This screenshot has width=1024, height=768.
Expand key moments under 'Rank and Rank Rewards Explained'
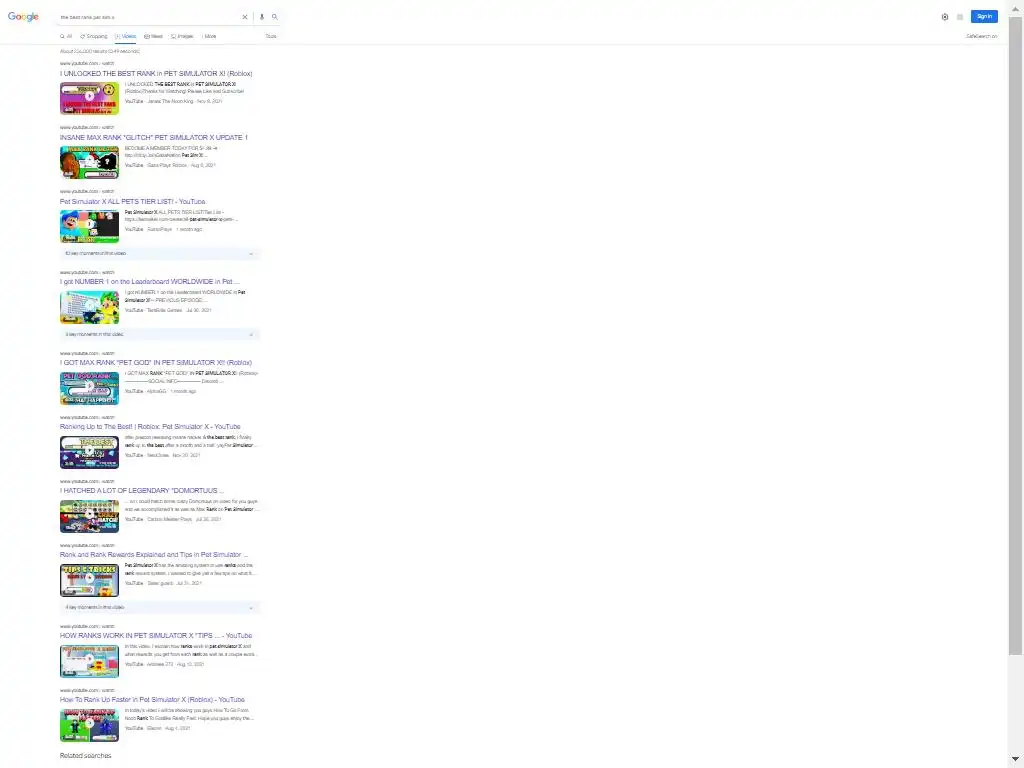point(160,607)
